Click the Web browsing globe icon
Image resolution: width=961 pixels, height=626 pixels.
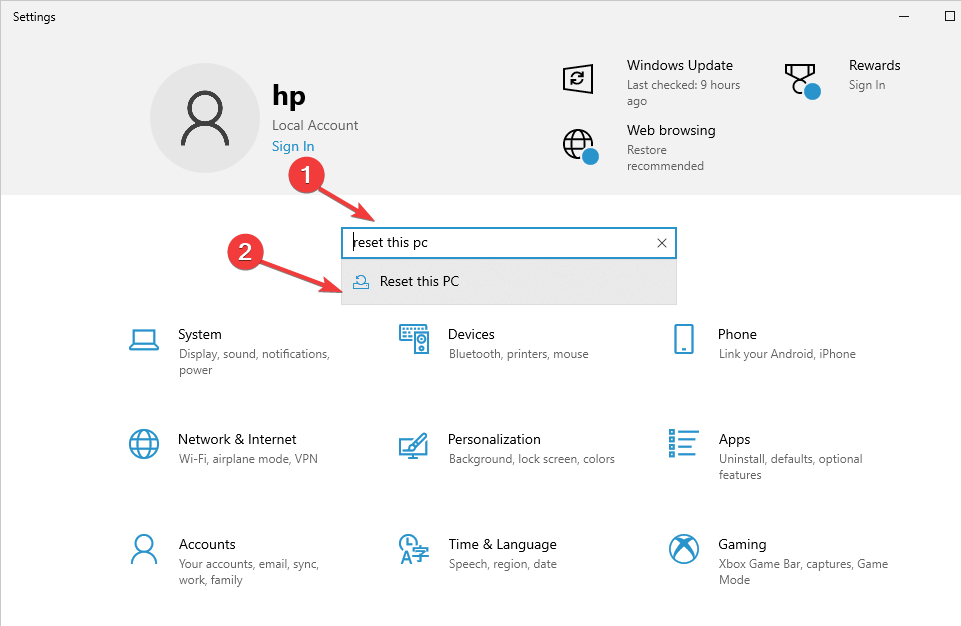point(580,147)
